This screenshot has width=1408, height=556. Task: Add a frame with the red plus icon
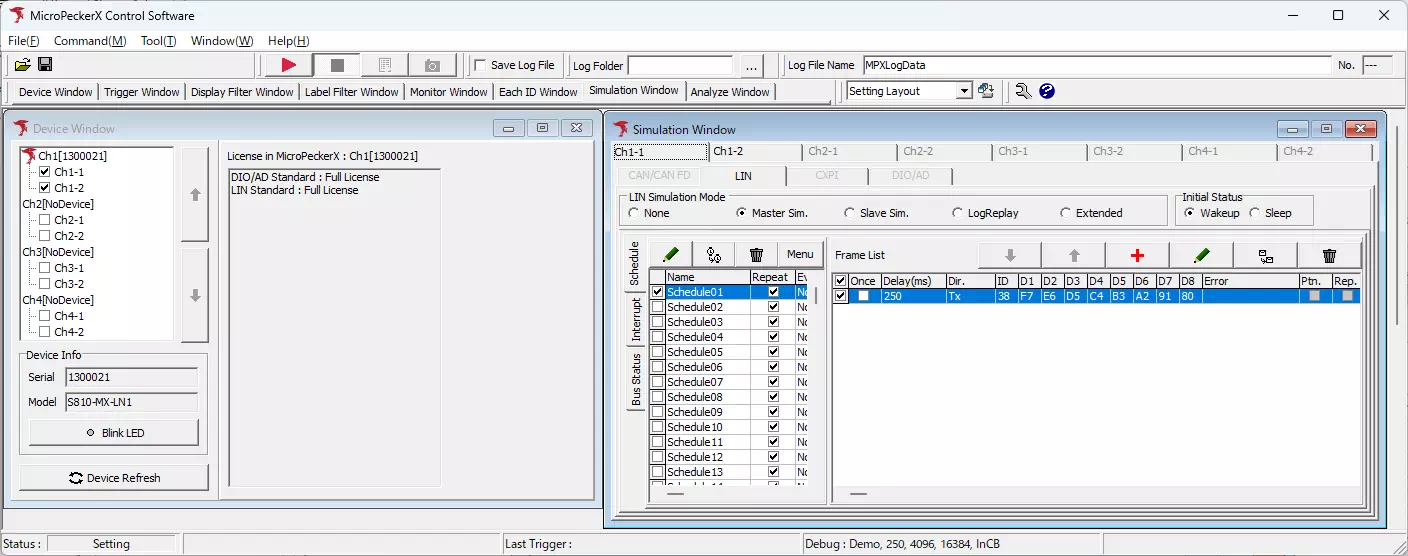(1136, 255)
